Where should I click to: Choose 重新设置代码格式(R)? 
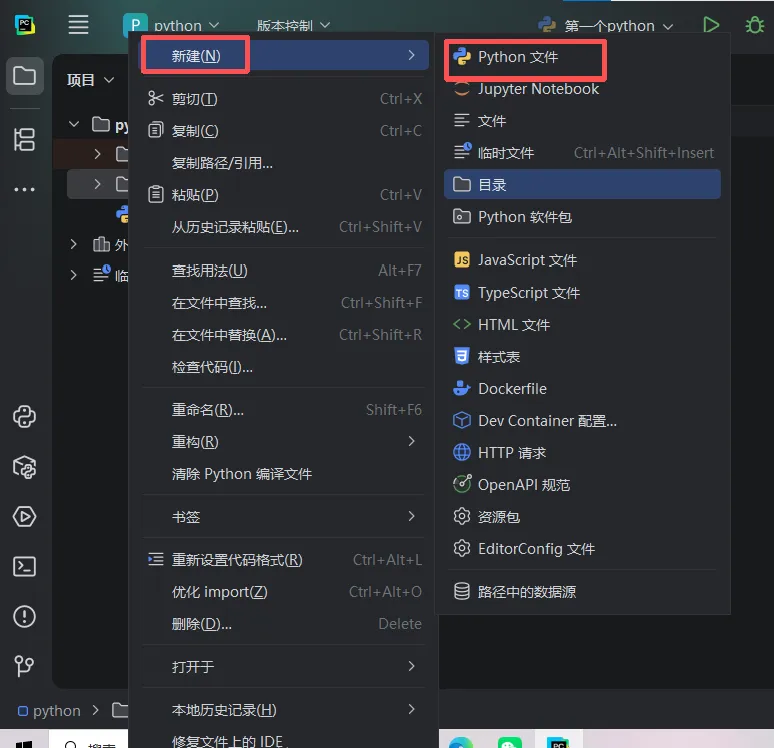(x=284, y=559)
